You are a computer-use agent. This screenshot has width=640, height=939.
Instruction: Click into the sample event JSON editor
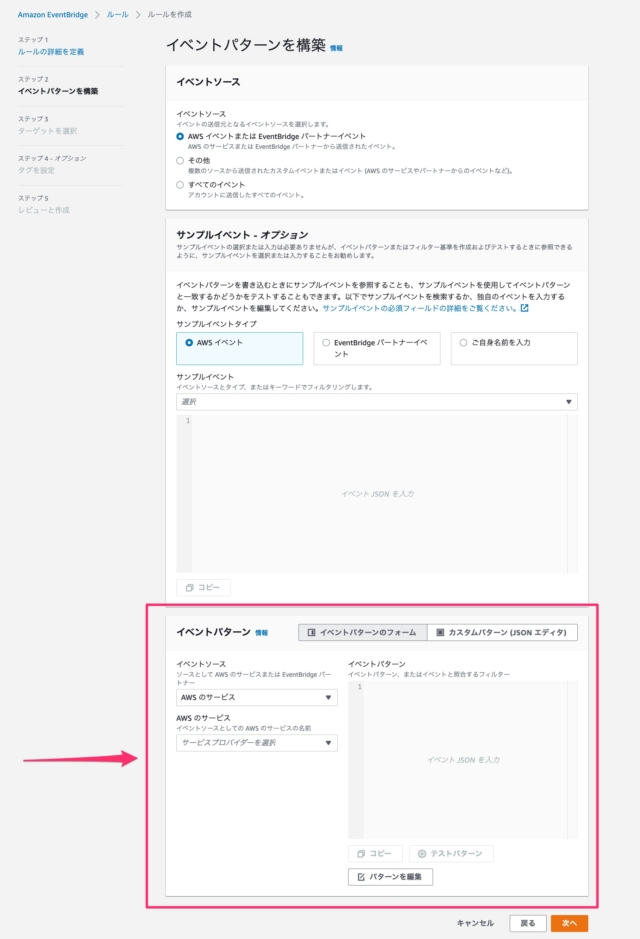[377, 493]
